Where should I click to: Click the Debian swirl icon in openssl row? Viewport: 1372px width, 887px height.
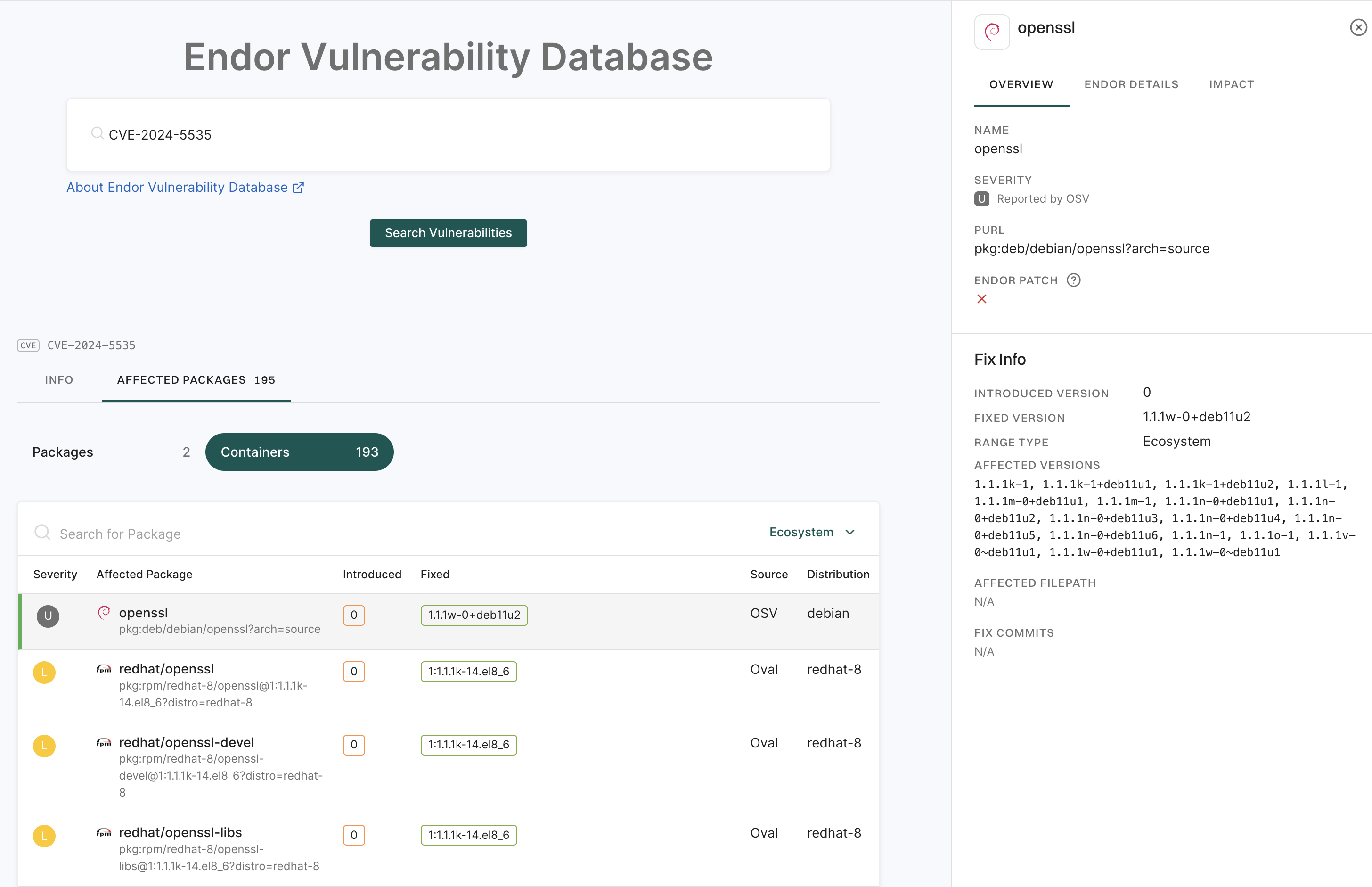104,612
